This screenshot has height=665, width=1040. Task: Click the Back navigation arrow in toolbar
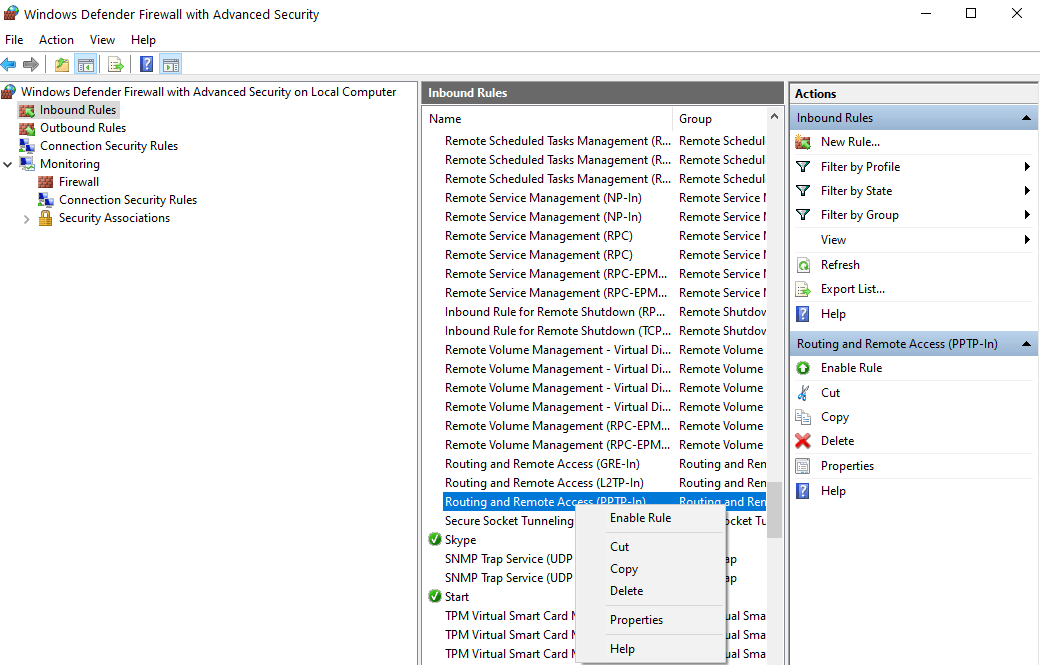click(x=9, y=63)
